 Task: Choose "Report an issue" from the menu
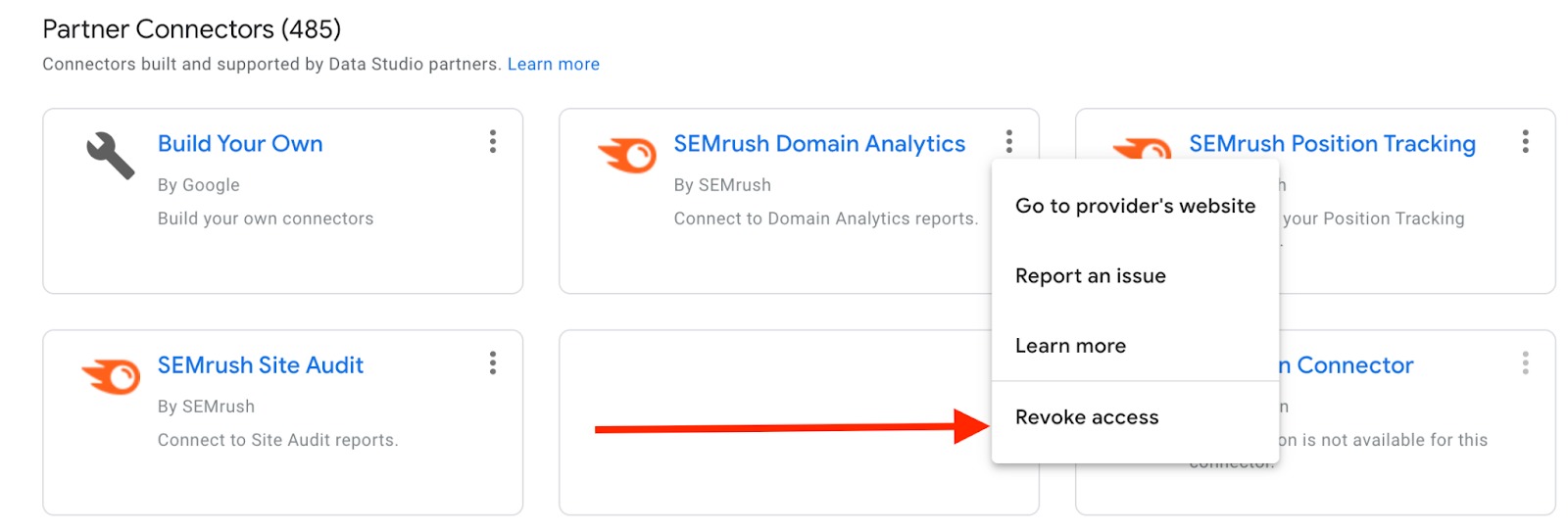coord(1090,276)
